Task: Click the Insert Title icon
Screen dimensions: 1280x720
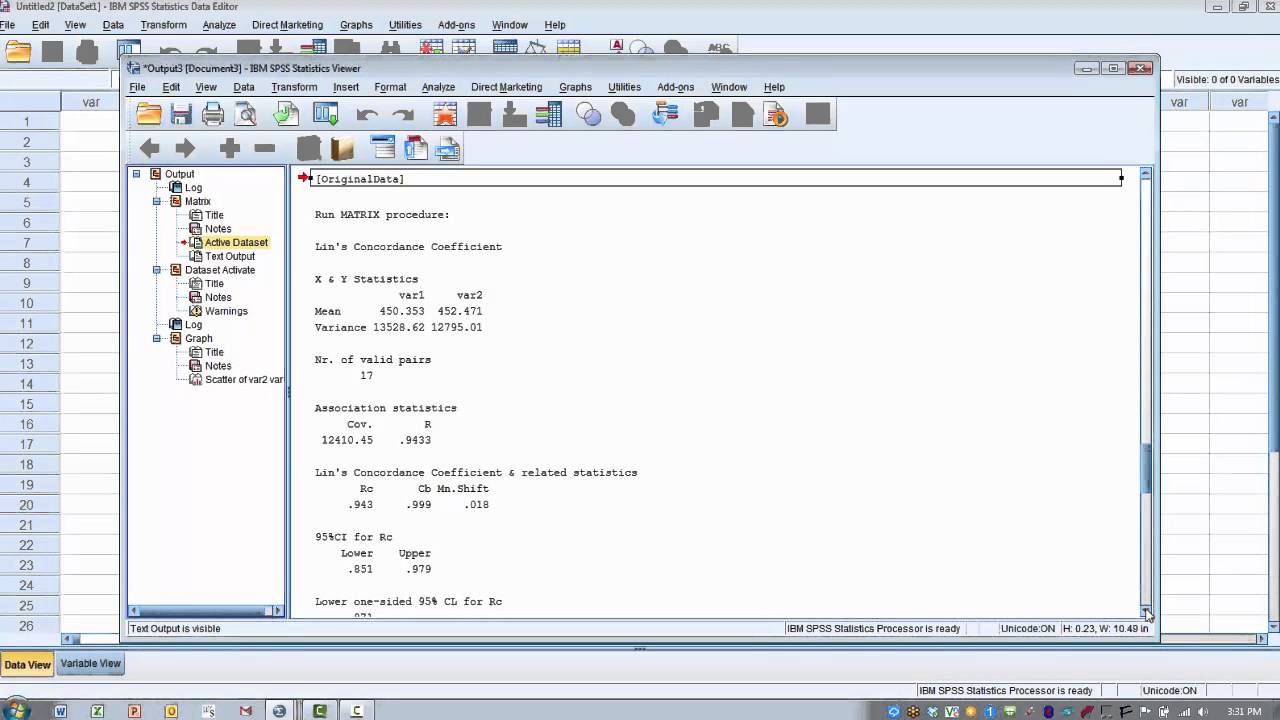Action: (415, 149)
